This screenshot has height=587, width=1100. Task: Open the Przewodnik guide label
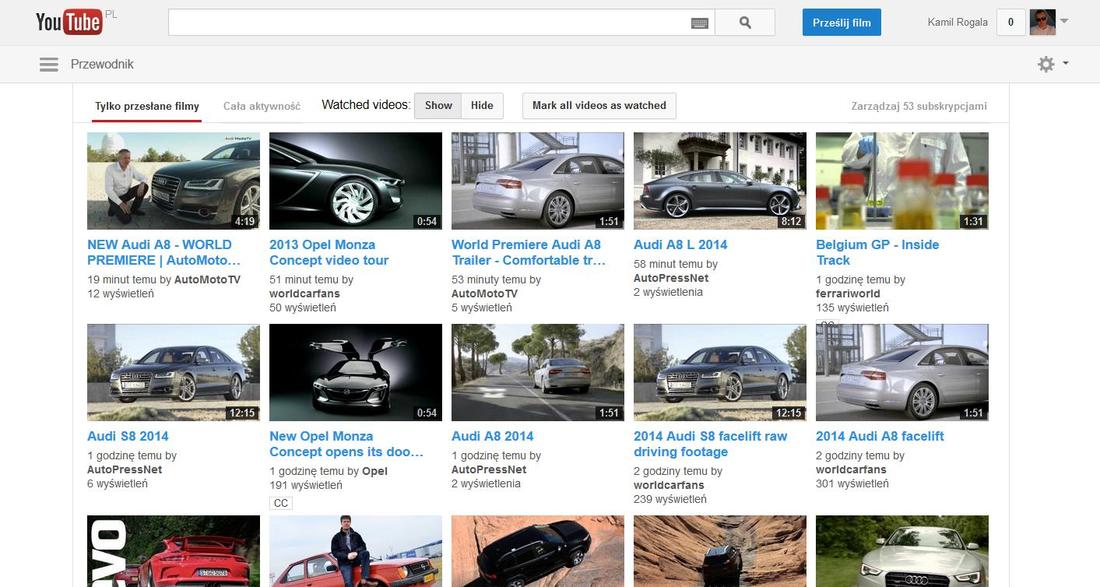pyautogui.click(x=102, y=65)
